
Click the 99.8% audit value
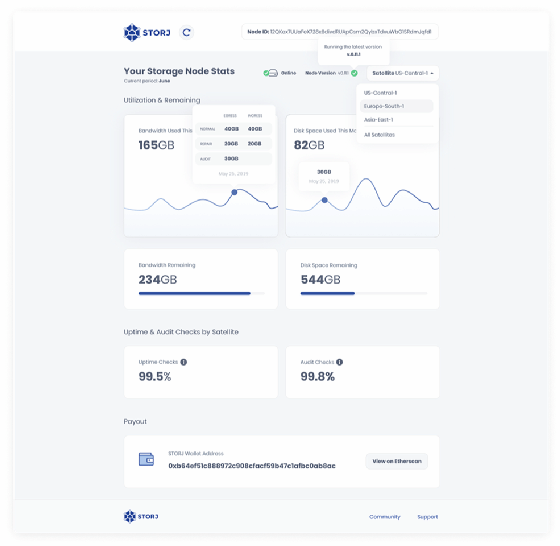(318, 376)
